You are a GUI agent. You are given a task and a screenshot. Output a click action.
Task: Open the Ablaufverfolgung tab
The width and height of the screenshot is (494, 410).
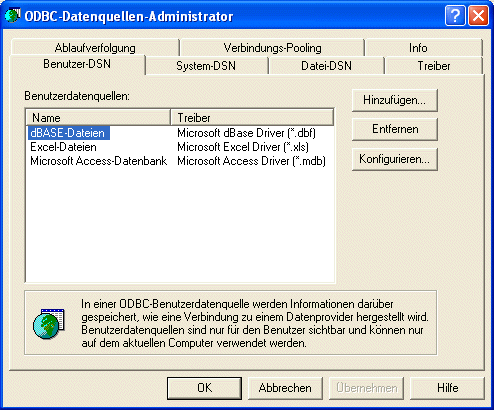coord(95,48)
